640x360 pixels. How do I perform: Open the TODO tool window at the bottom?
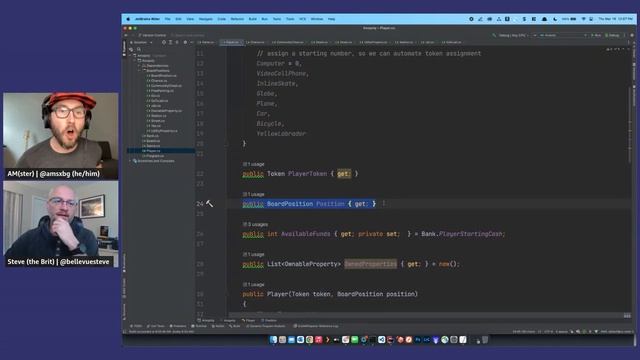(136, 326)
